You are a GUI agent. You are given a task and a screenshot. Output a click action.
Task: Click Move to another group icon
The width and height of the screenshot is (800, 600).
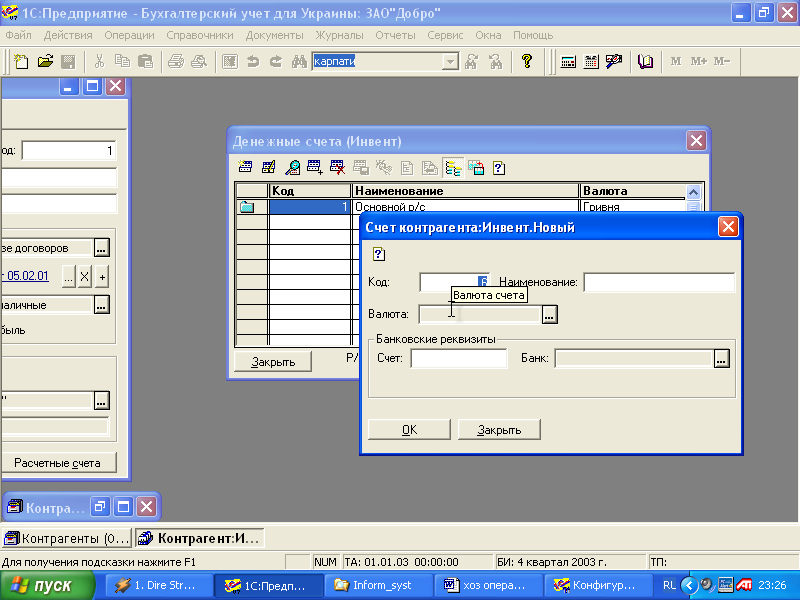tap(476, 167)
